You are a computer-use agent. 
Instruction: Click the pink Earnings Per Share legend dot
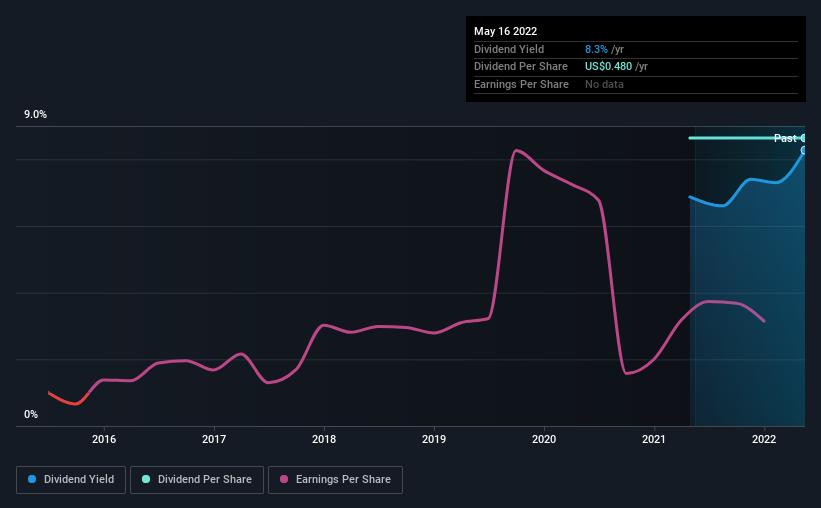pyautogui.click(x=284, y=479)
